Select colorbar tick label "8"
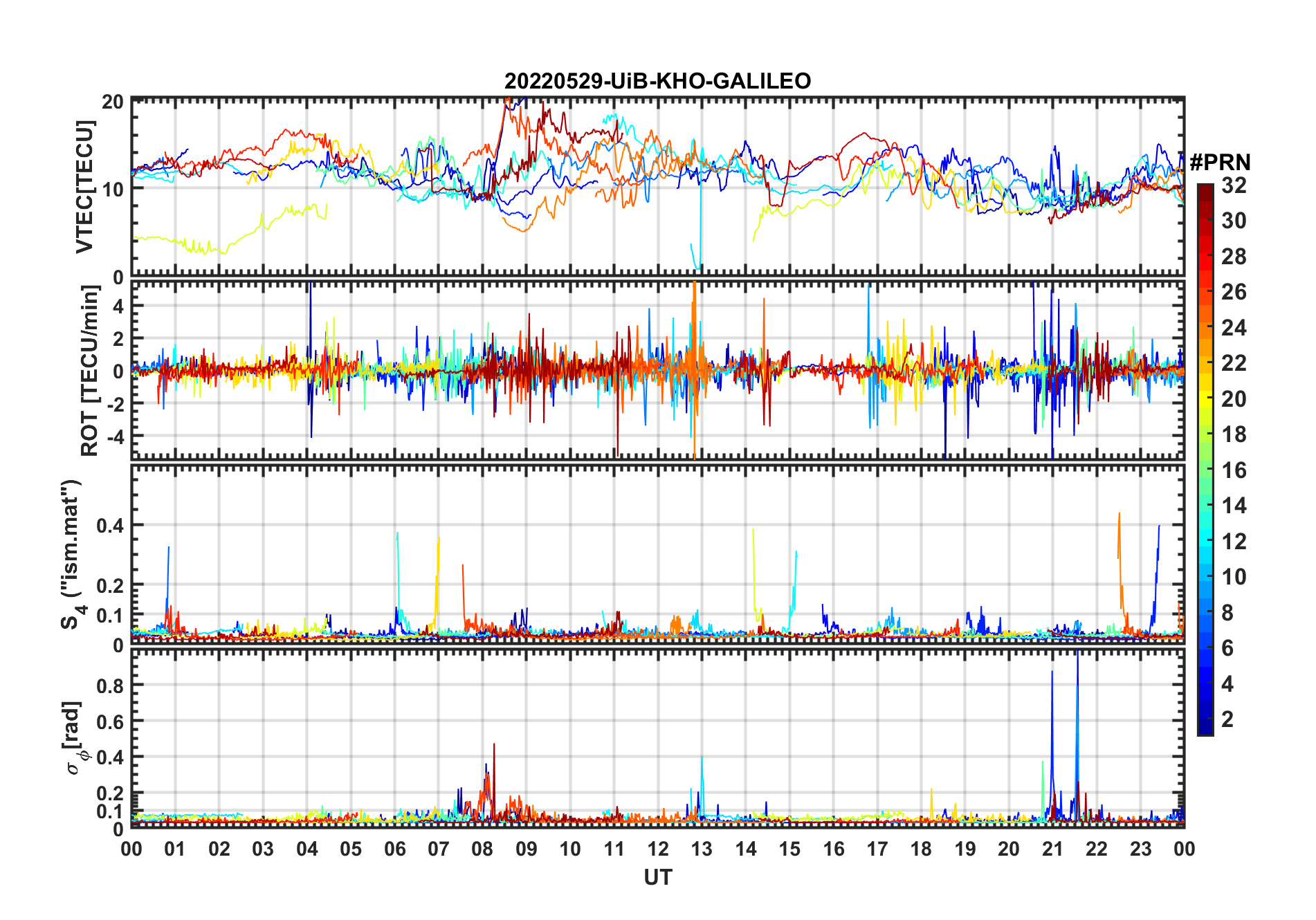Image resolution: width=1316 pixels, height=920 pixels. click(x=1227, y=613)
